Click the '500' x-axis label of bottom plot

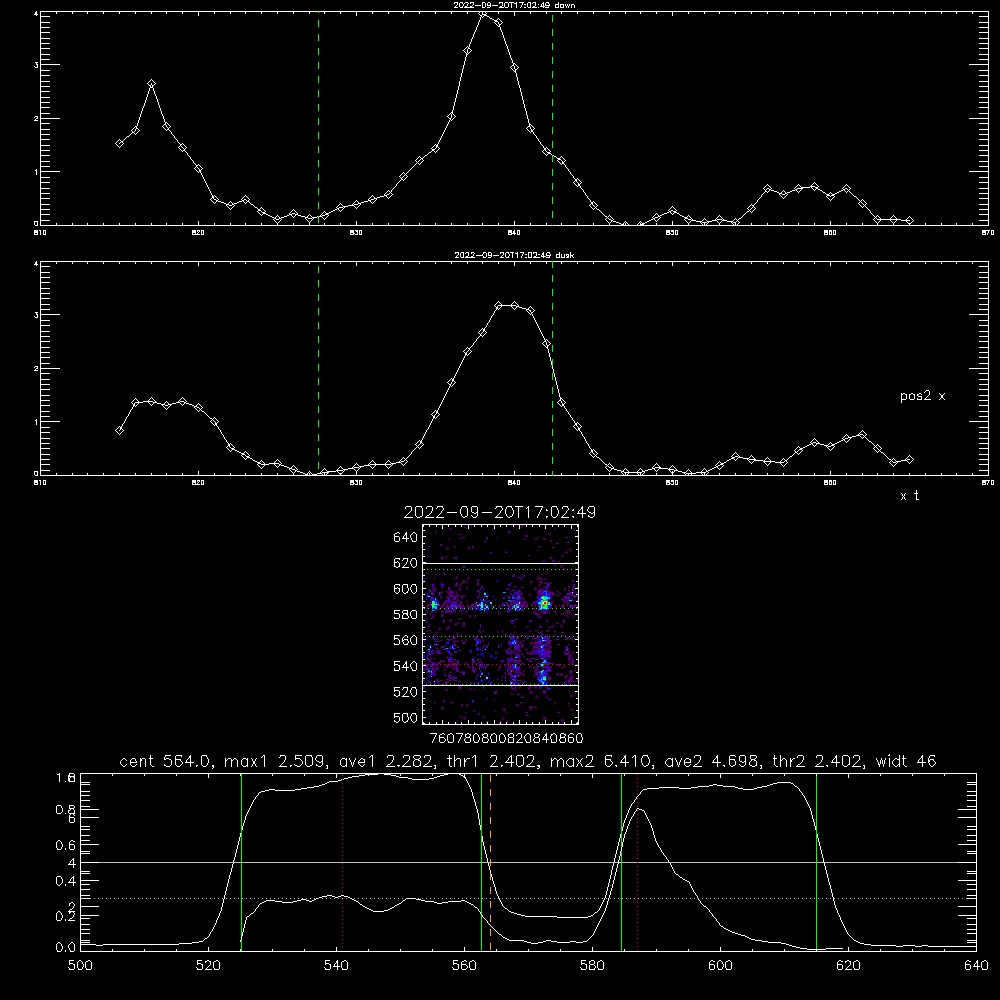point(80,966)
